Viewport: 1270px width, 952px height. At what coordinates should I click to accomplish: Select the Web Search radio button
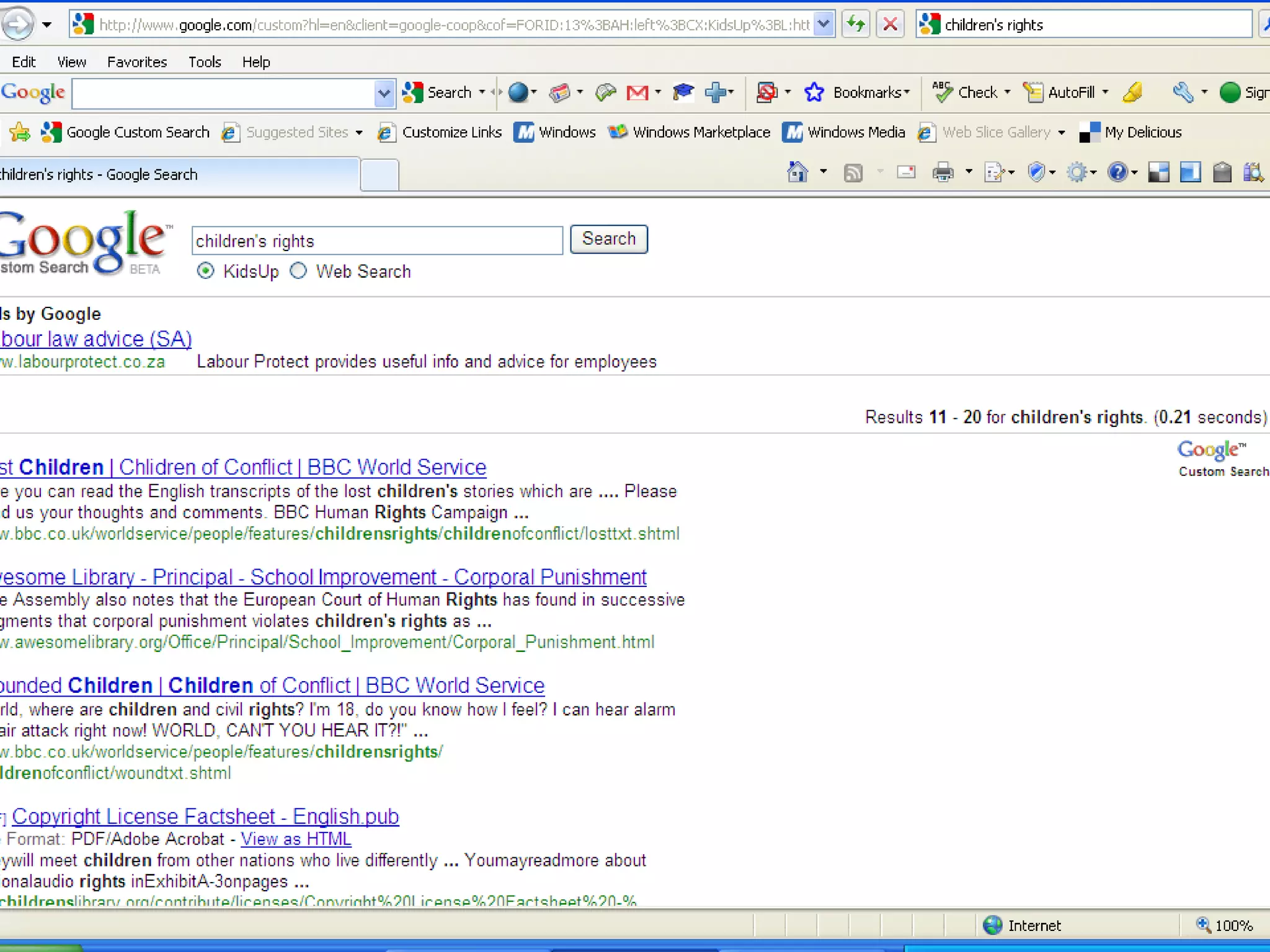pos(298,271)
